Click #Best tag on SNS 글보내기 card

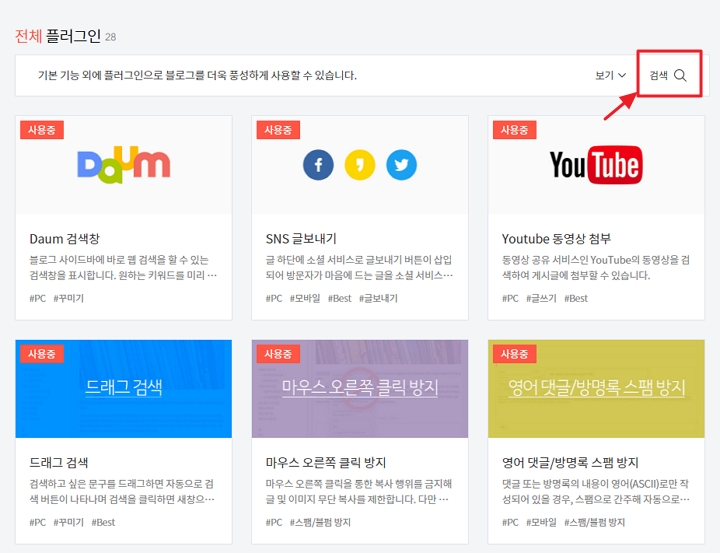tap(339, 299)
